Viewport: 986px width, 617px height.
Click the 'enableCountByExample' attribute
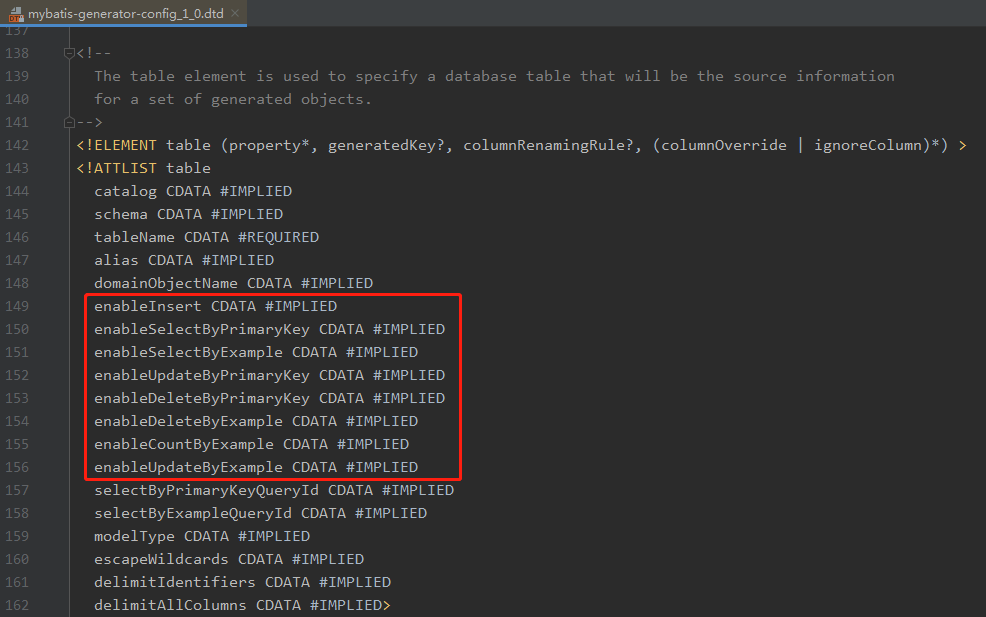[184, 445]
